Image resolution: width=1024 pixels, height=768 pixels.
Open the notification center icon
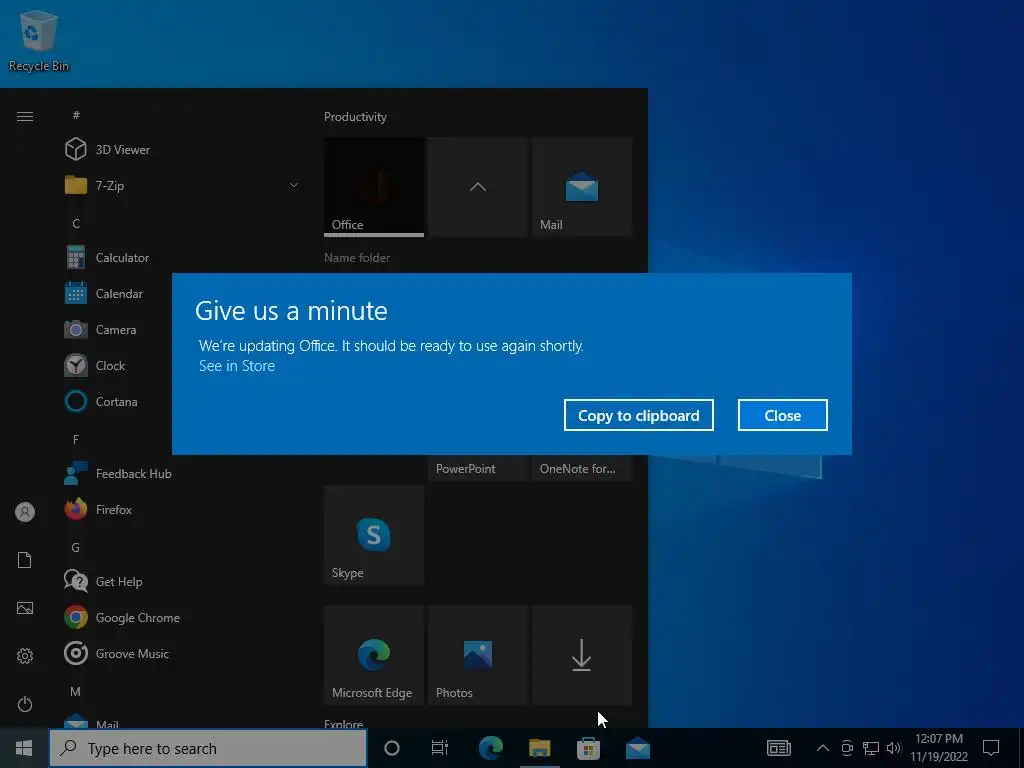[x=991, y=748]
